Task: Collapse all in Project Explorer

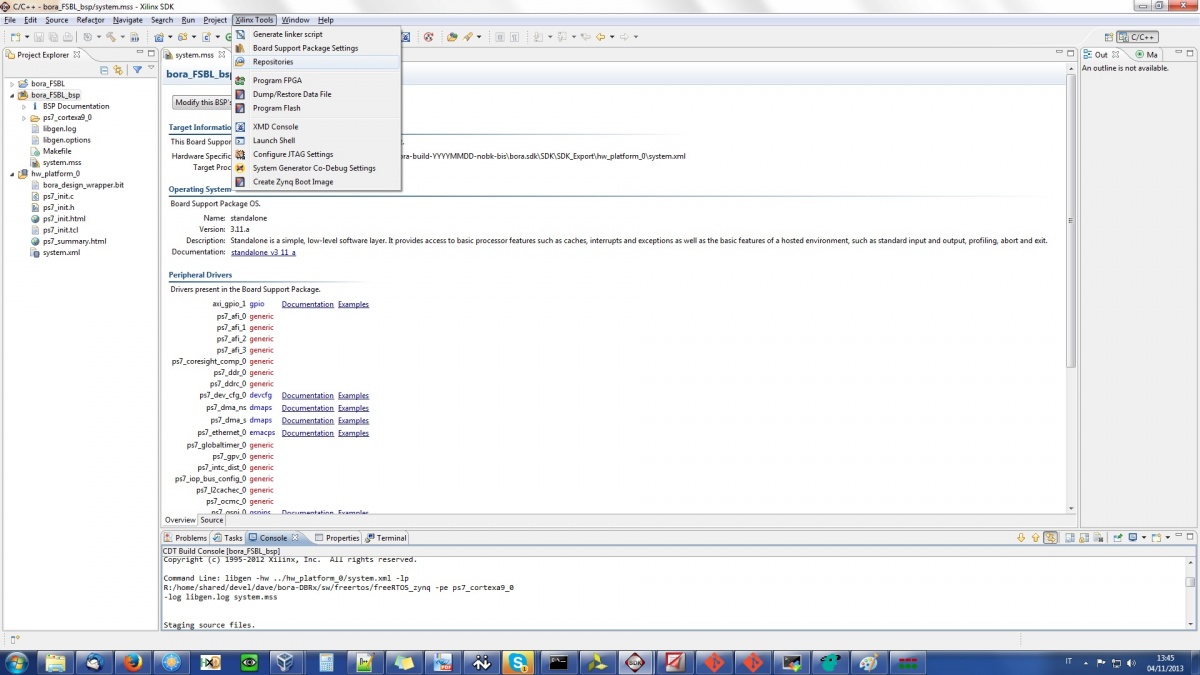Action: click(x=104, y=70)
